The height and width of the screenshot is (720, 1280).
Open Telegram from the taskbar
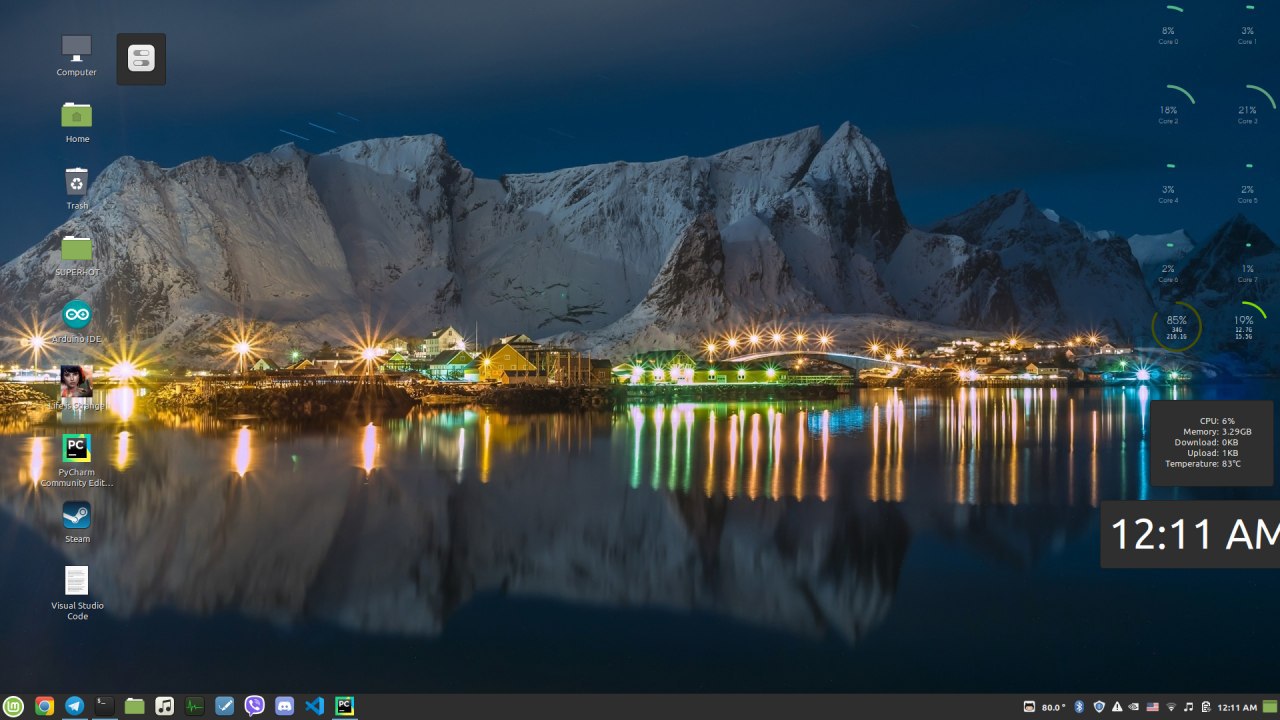click(x=74, y=706)
